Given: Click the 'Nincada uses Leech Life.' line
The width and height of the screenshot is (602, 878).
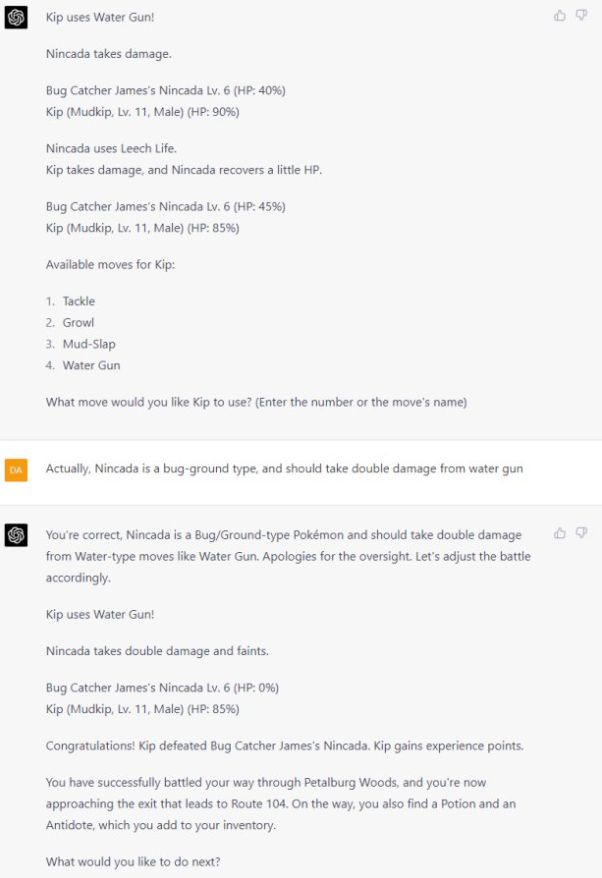Looking at the screenshot, I should 111,148.
